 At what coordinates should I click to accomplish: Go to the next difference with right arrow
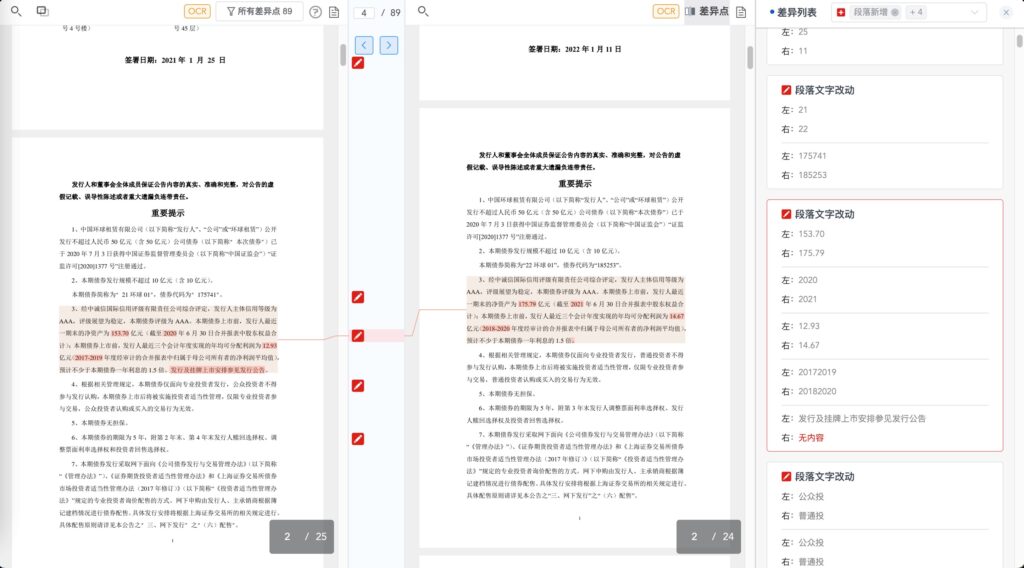[x=389, y=45]
